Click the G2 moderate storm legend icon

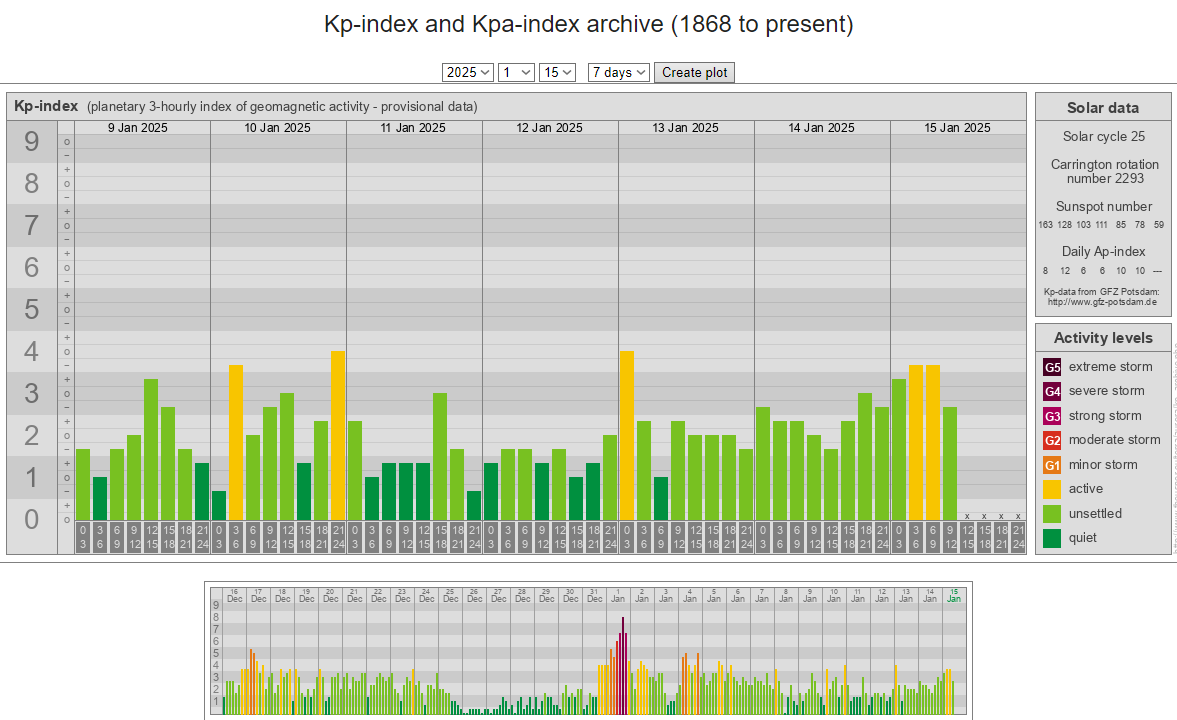pos(1052,440)
